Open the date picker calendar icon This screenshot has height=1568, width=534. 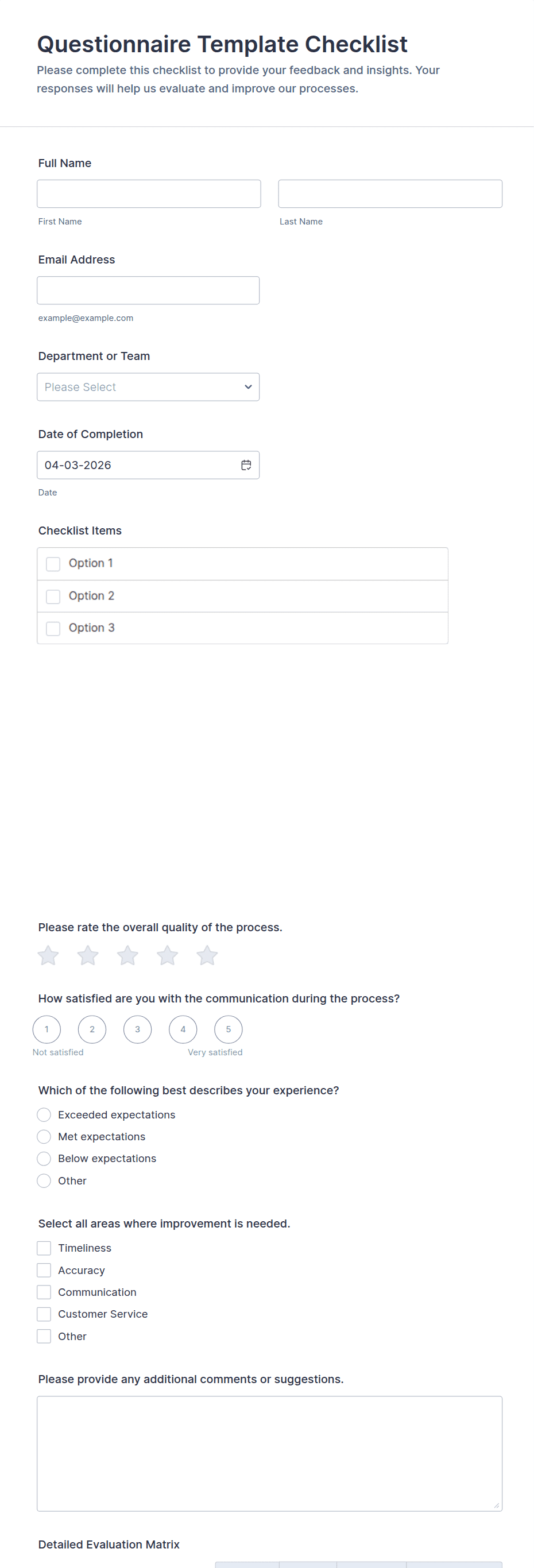click(246, 465)
